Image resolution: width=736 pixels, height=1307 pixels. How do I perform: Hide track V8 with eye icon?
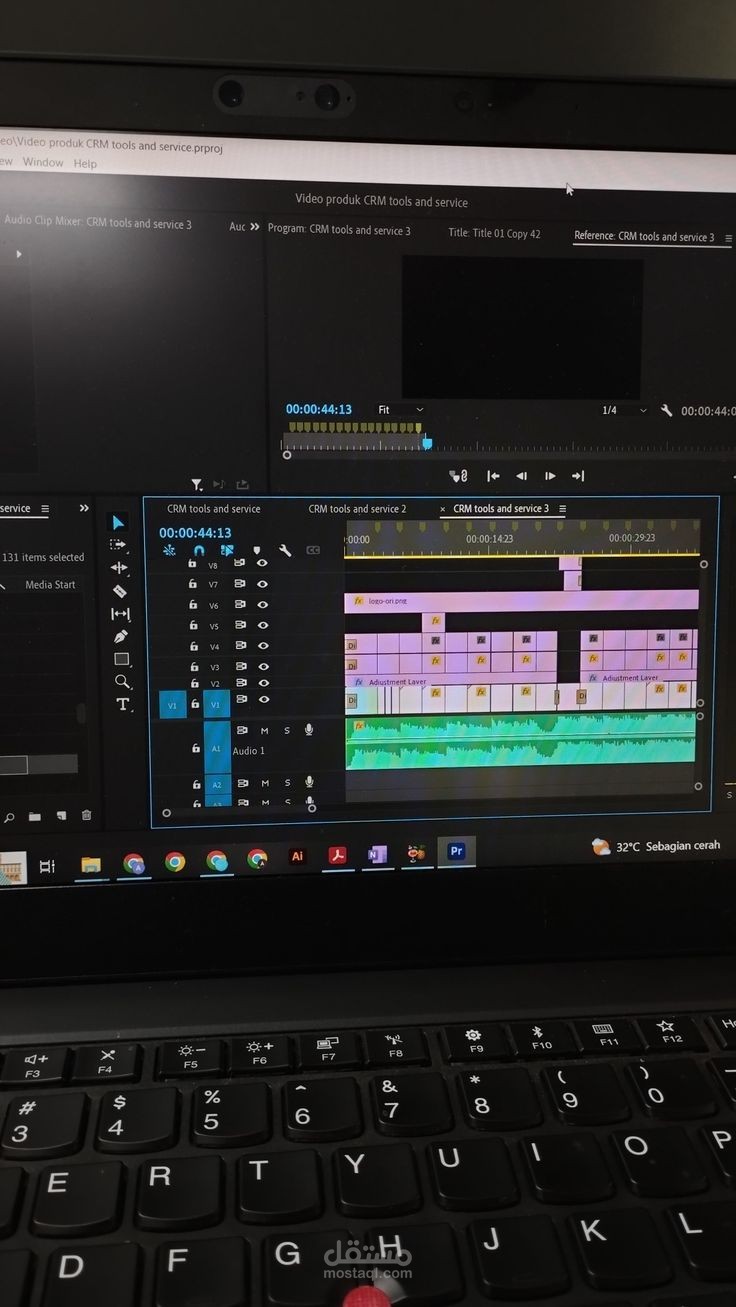point(262,563)
